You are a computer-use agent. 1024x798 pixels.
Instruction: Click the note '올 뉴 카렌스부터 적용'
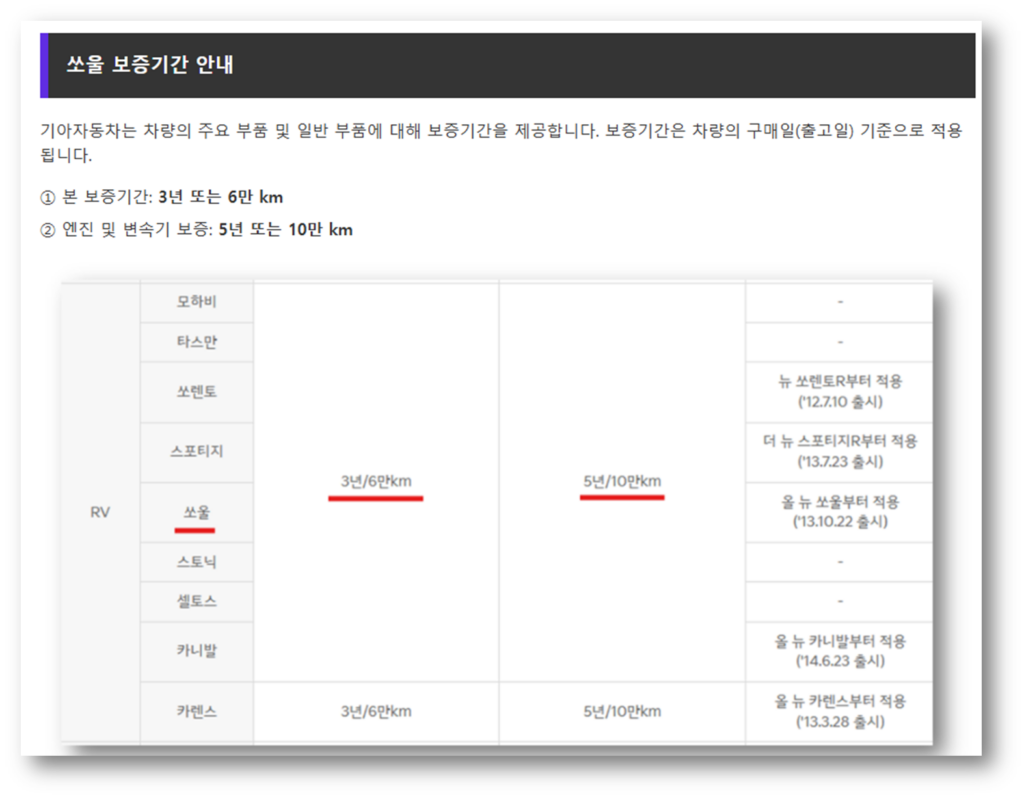840,701
